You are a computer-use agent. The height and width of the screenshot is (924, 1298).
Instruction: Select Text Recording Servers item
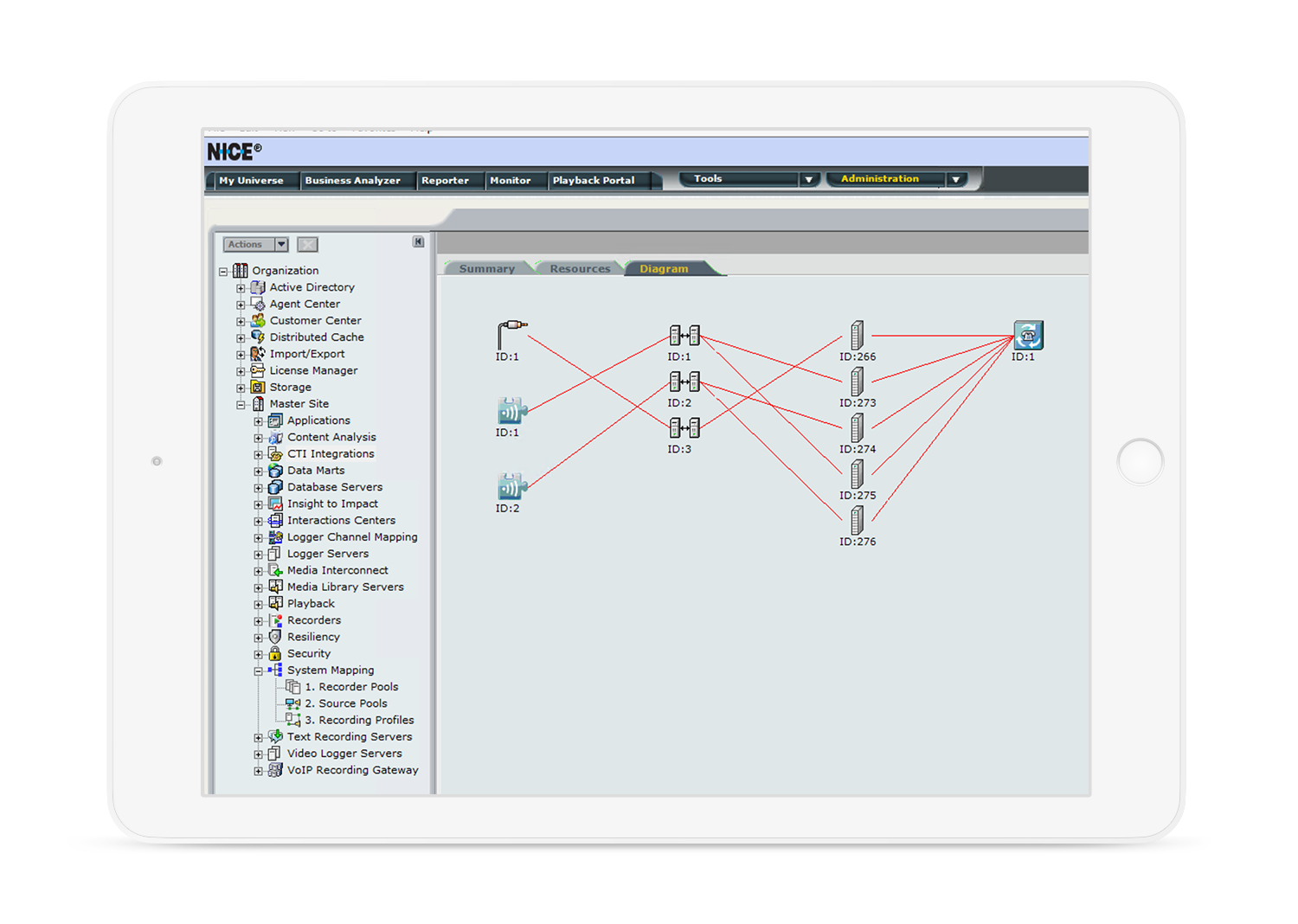pyautogui.click(x=350, y=736)
